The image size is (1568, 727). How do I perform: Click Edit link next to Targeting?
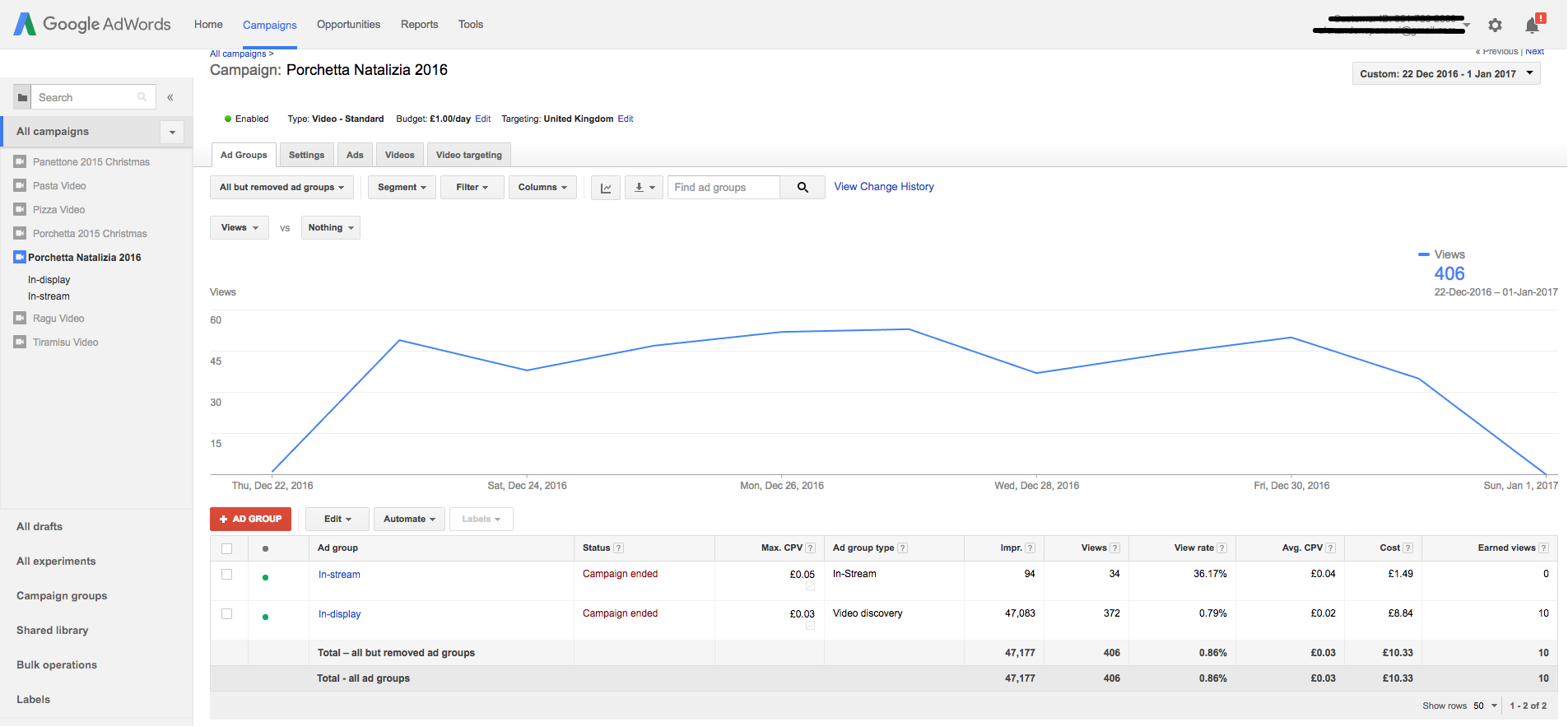coord(626,119)
